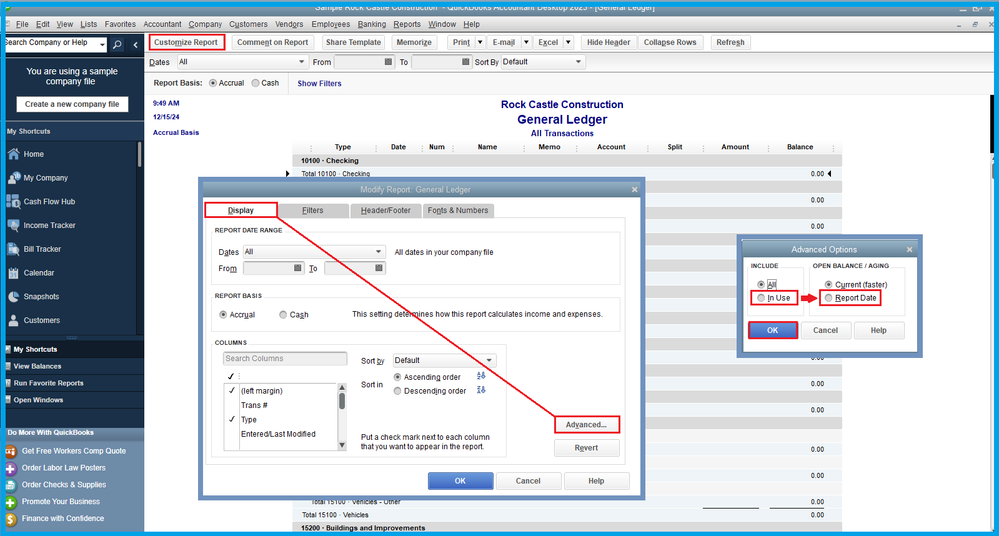The width and height of the screenshot is (999, 536).
Task: Open the dialog's To date calendar icon
Action: click(x=379, y=268)
